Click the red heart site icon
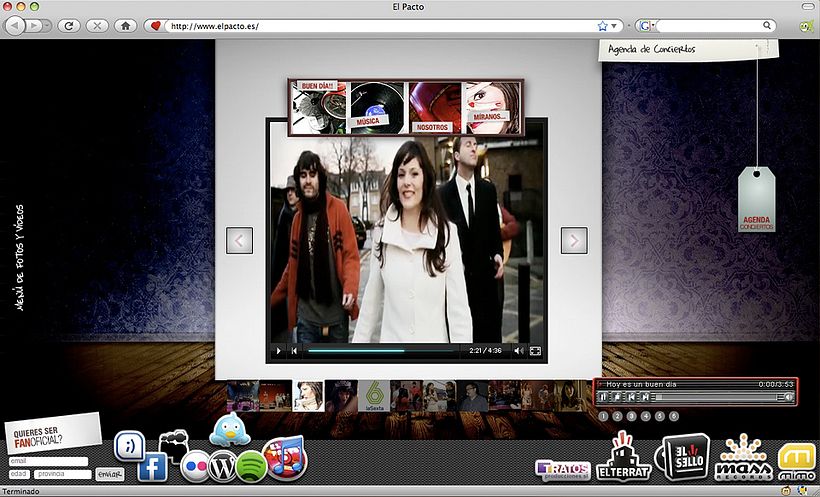The height and width of the screenshot is (497, 820). pyautogui.click(x=155, y=26)
